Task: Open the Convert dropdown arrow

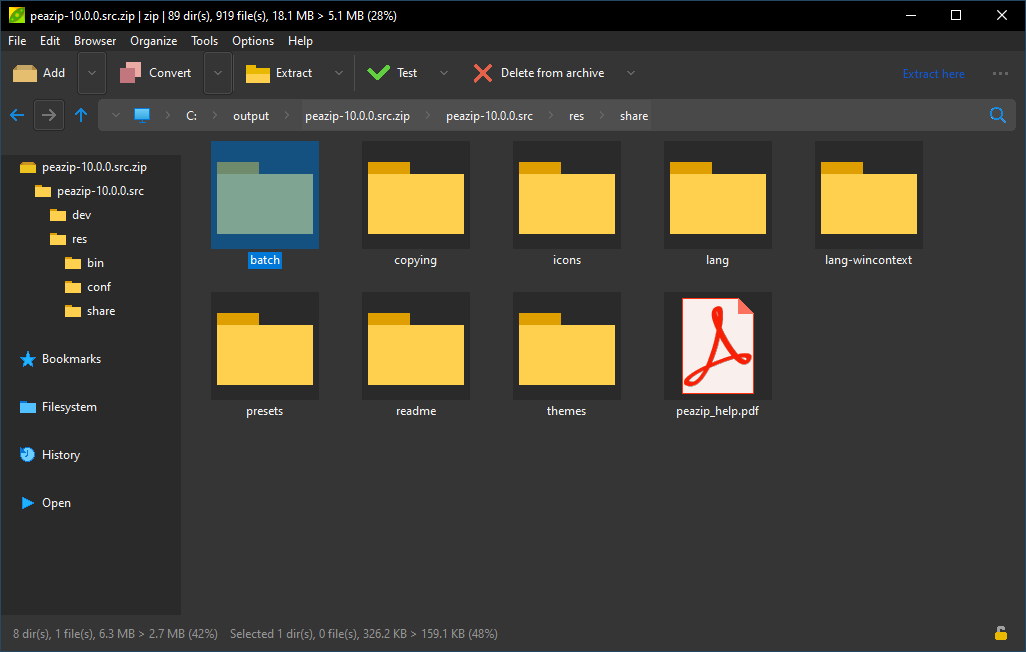Action: click(218, 73)
